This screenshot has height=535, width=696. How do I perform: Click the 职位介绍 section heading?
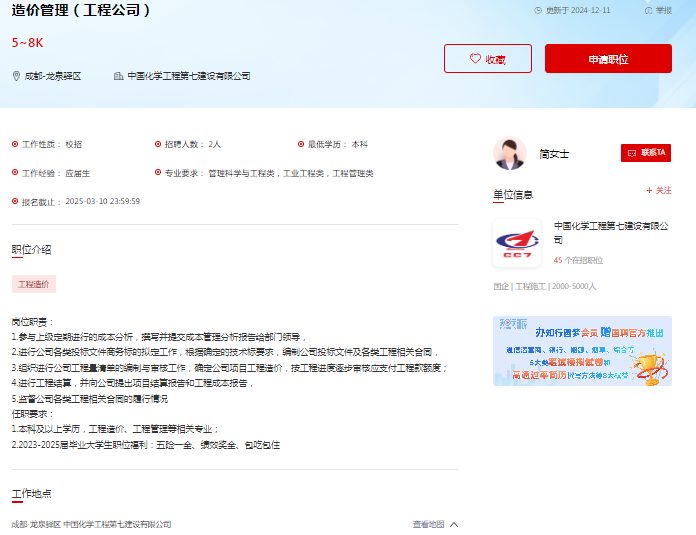(31, 249)
